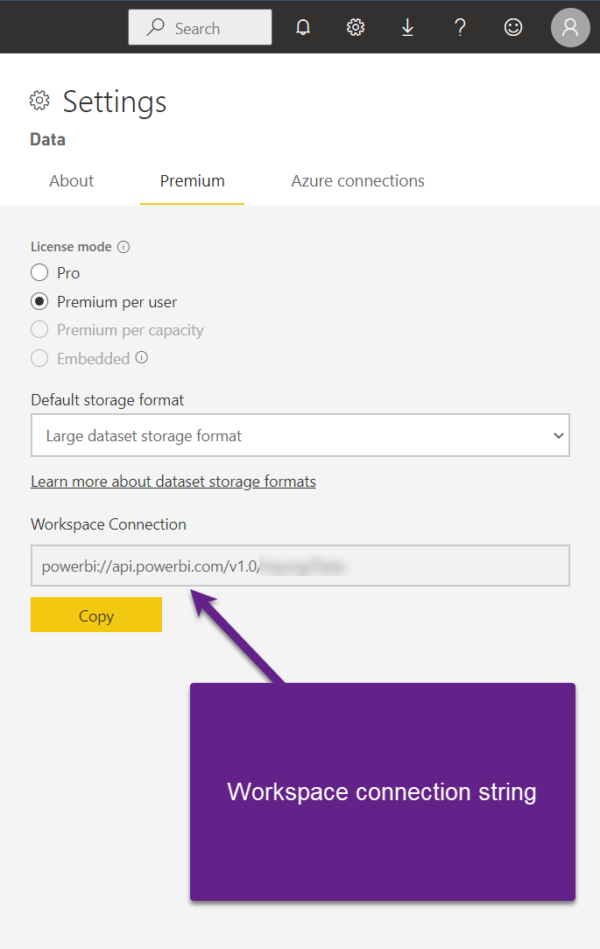Click inside the Search box

click(x=200, y=28)
